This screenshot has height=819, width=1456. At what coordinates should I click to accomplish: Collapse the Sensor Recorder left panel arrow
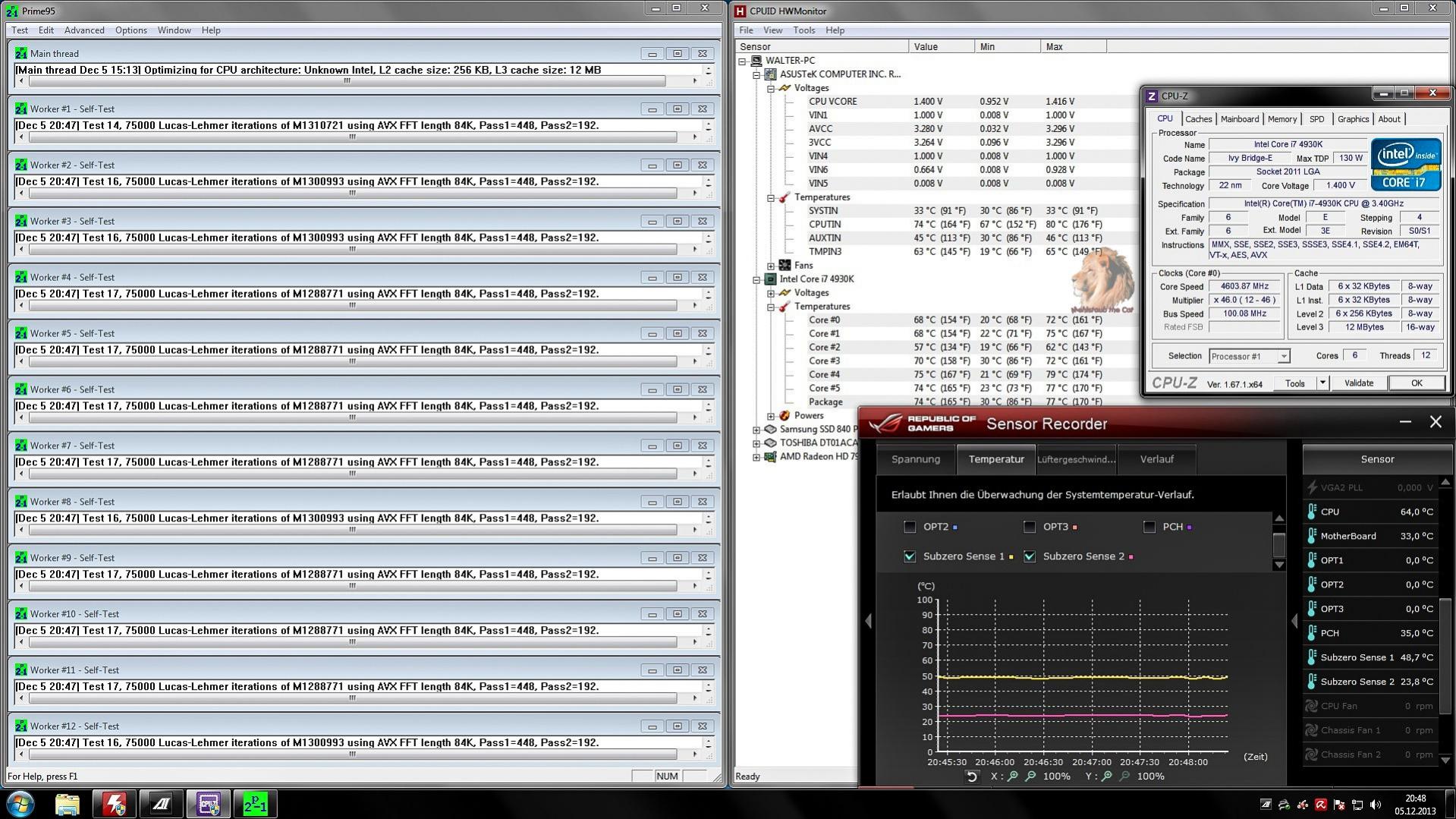click(x=869, y=621)
